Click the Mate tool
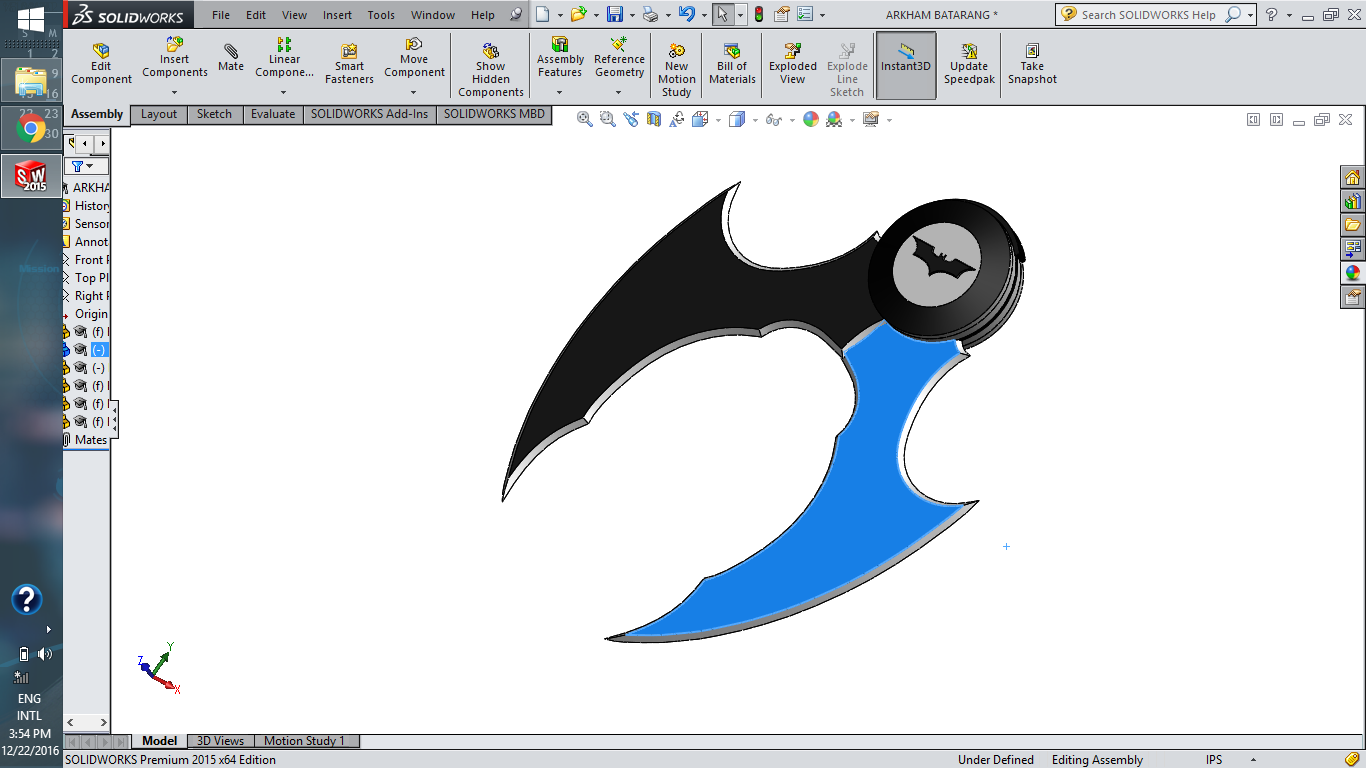 tap(231, 58)
